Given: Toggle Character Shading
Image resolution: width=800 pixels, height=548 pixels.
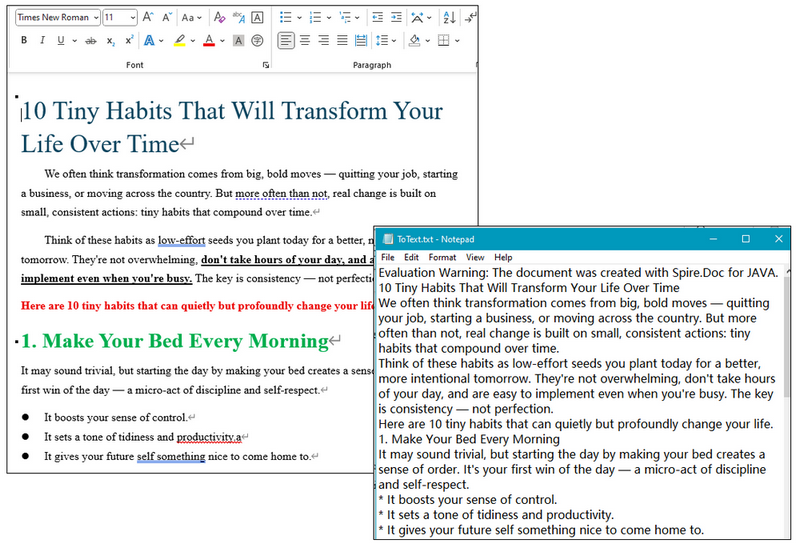Looking at the screenshot, I should point(238,41).
